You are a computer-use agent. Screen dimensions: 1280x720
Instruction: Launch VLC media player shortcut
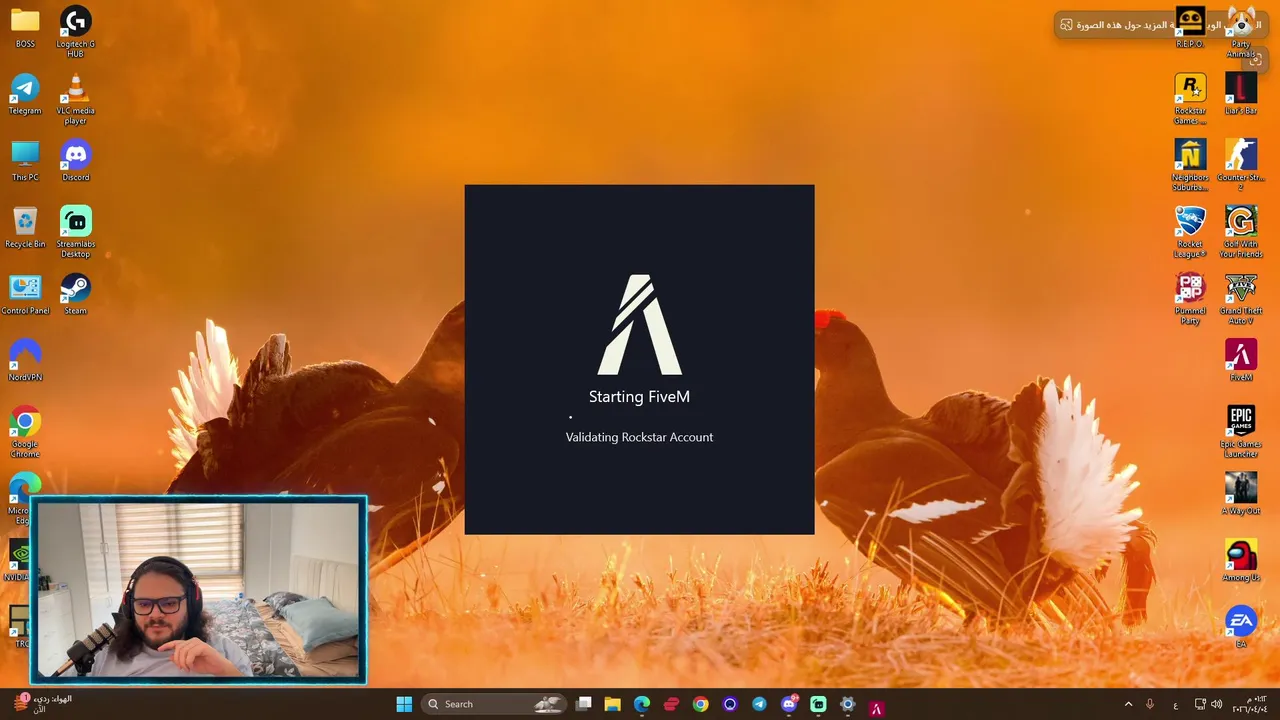pyautogui.click(x=76, y=99)
